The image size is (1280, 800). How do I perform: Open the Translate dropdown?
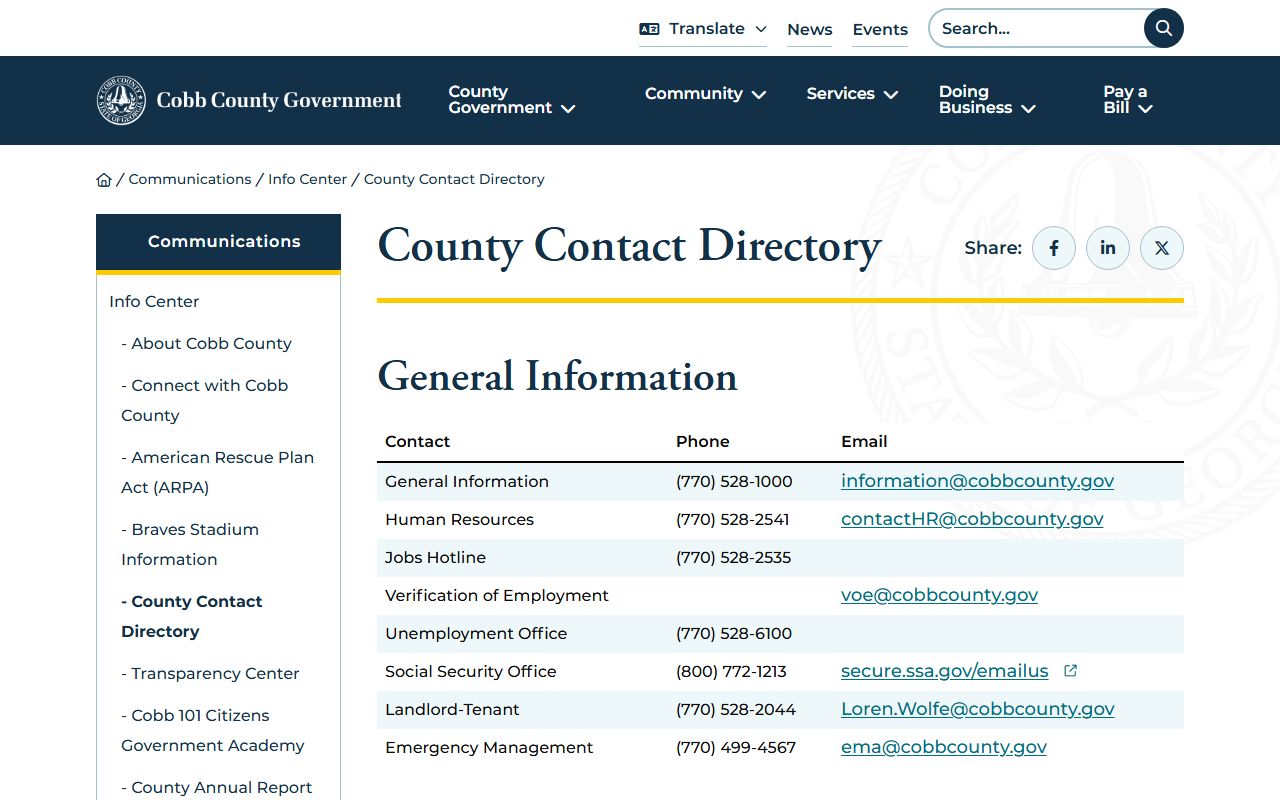pos(703,29)
